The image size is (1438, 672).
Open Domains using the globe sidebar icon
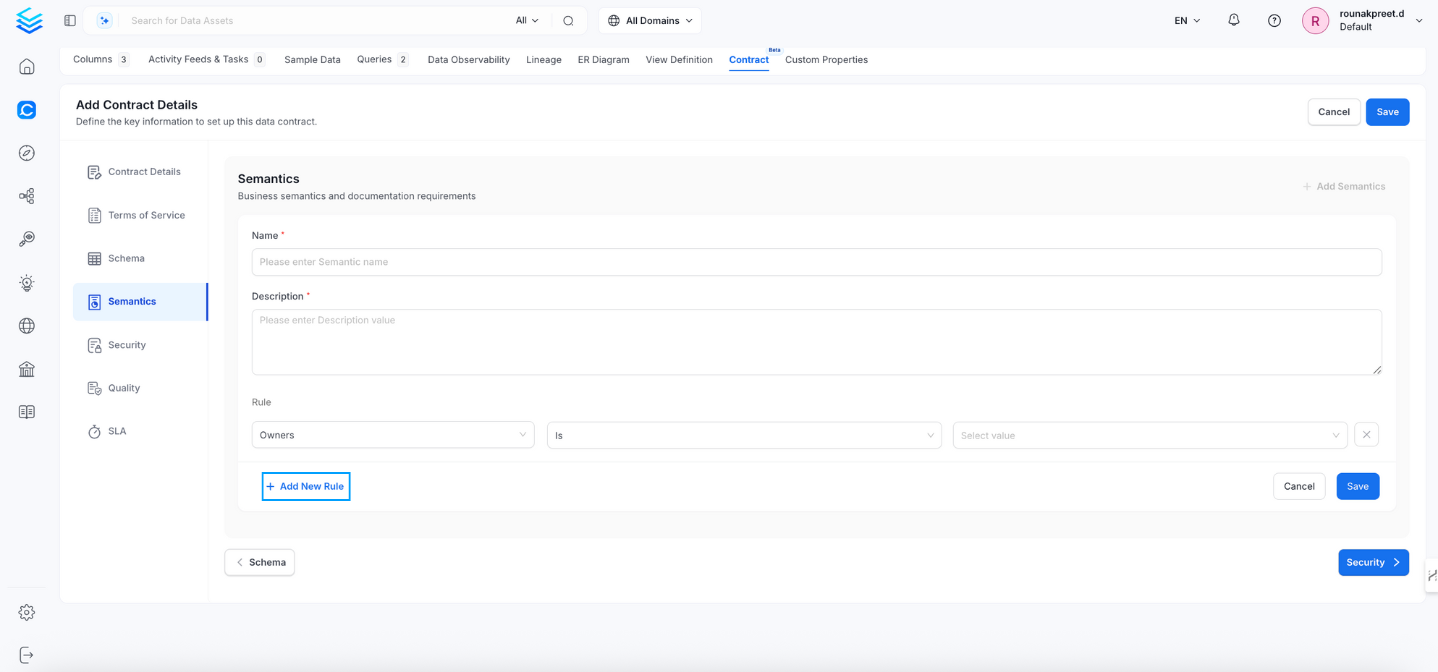point(26,325)
